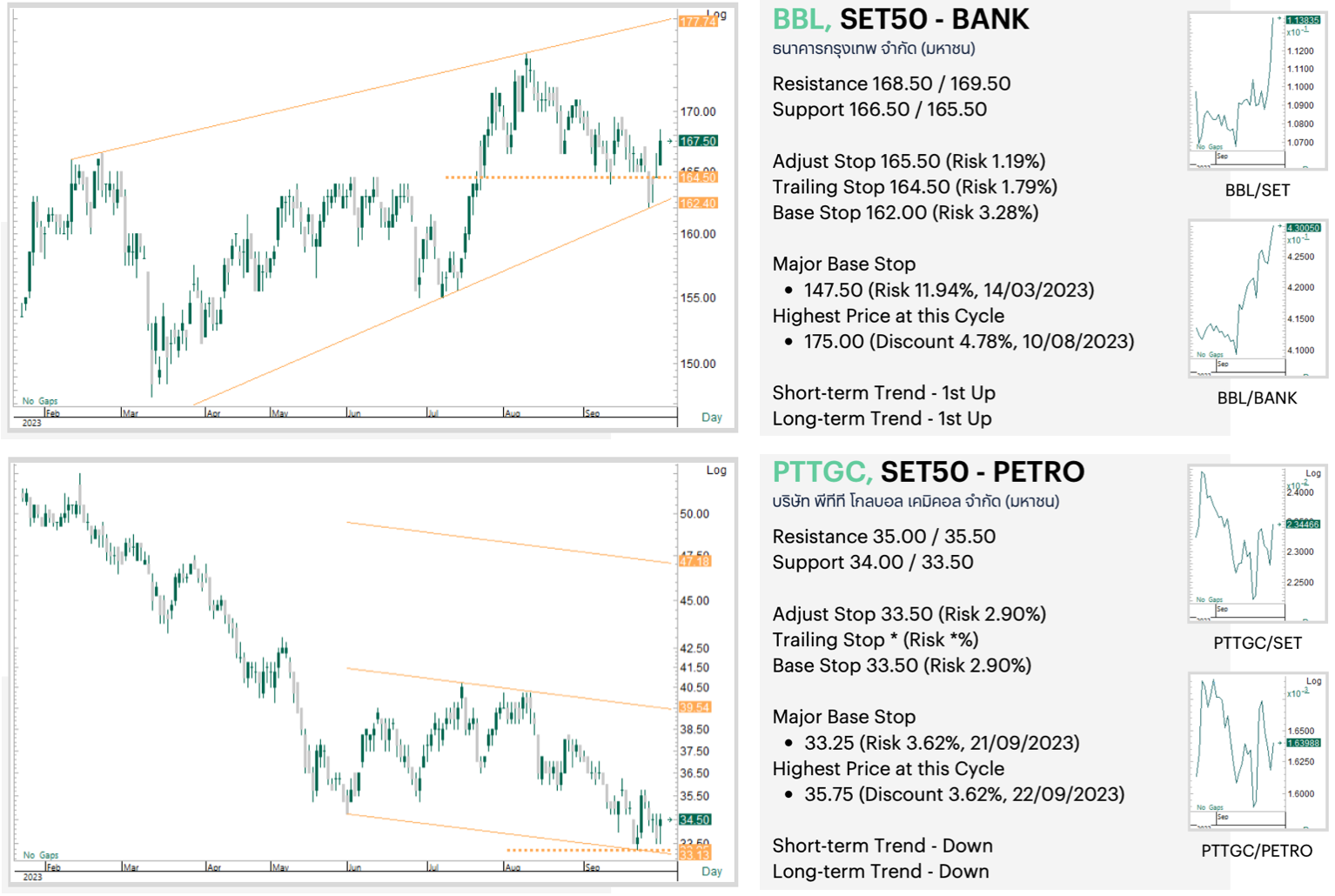Click 'Trailing Stop * (Risk *%)'
The height and width of the screenshot is (896, 1335).
pyautogui.click(x=875, y=640)
